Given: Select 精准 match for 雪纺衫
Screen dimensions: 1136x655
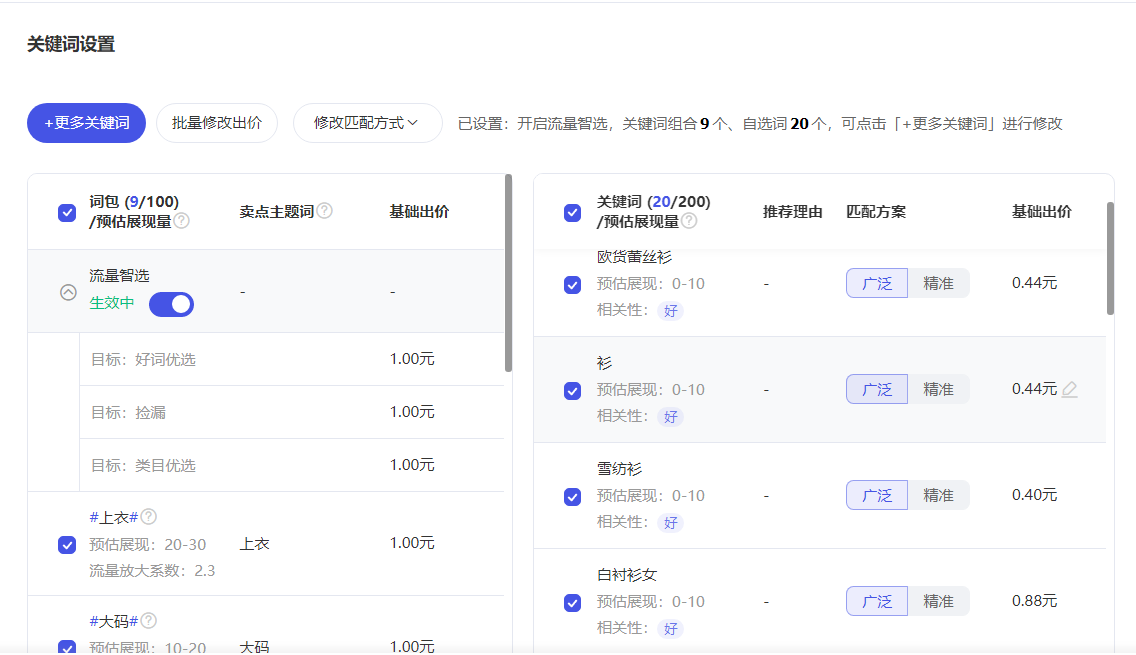Looking at the screenshot, I should pyautogui.click(x=938, y=496).
